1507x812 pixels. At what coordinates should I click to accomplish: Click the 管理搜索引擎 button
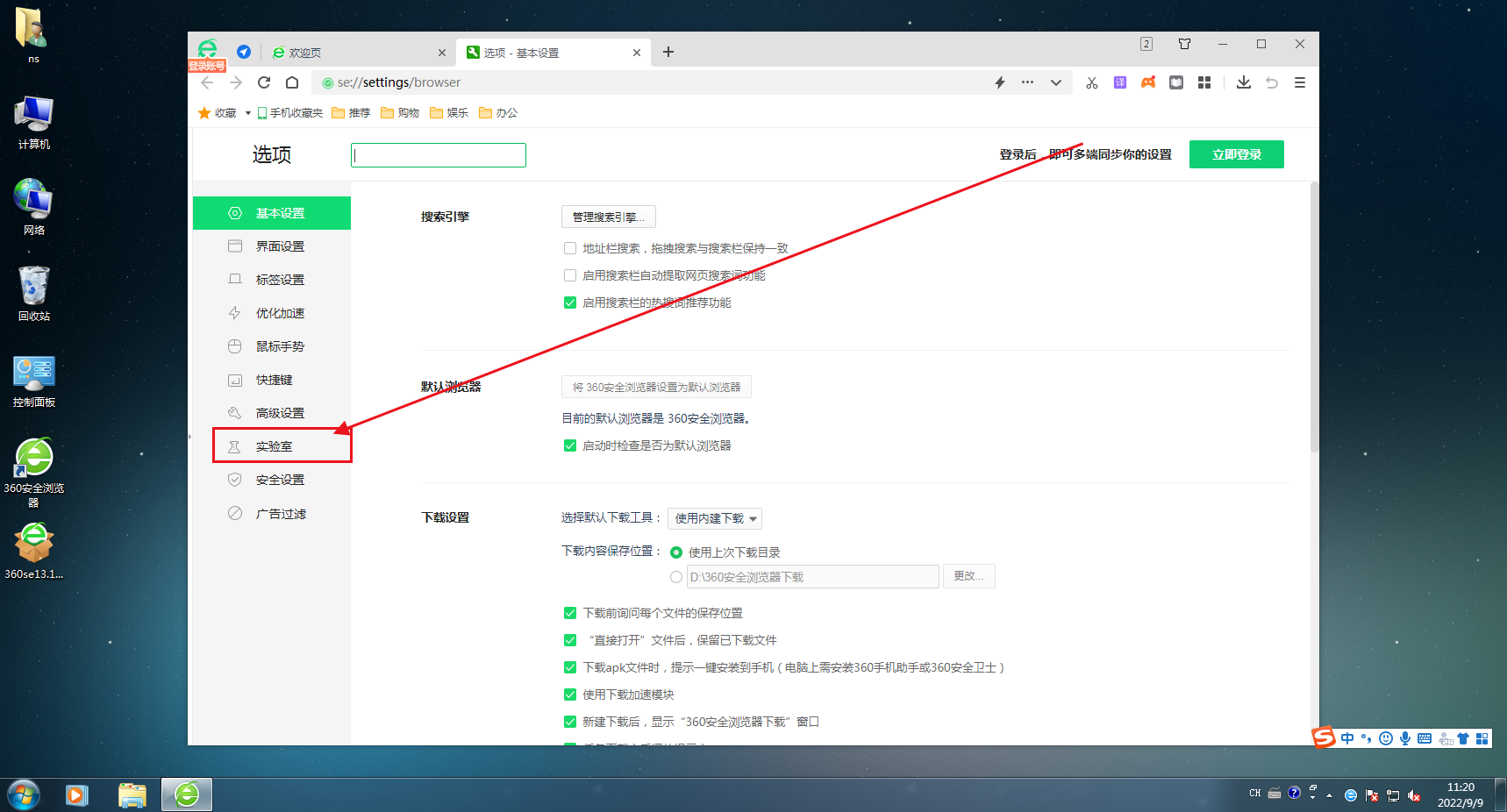coord(609,217)
